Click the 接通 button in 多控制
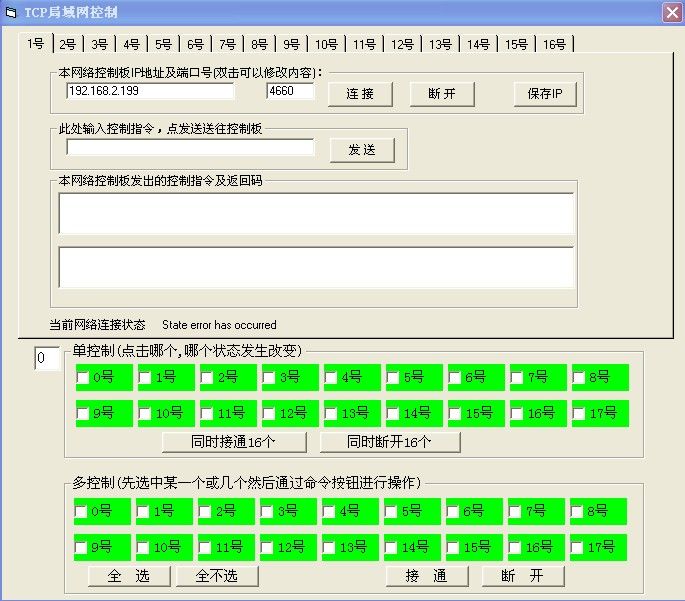Image resolution: width=685 pixels, height=601 pixels. pos(427,576)
